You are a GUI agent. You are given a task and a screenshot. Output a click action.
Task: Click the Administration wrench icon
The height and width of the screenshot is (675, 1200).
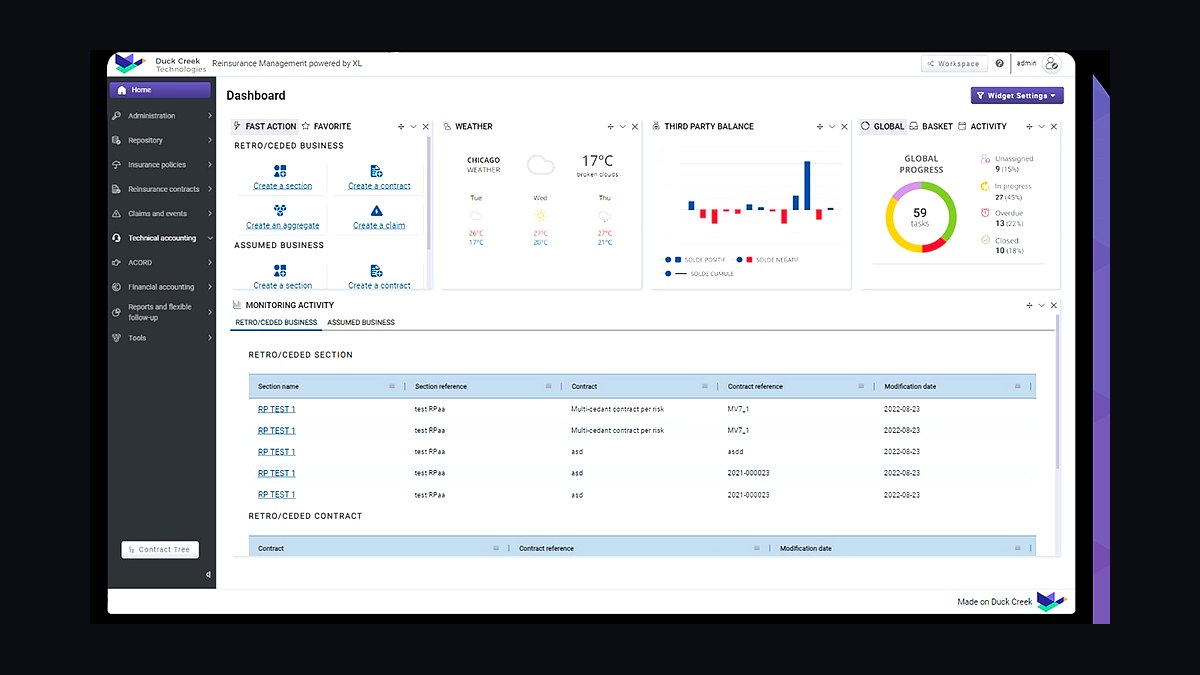pos(118,116)
